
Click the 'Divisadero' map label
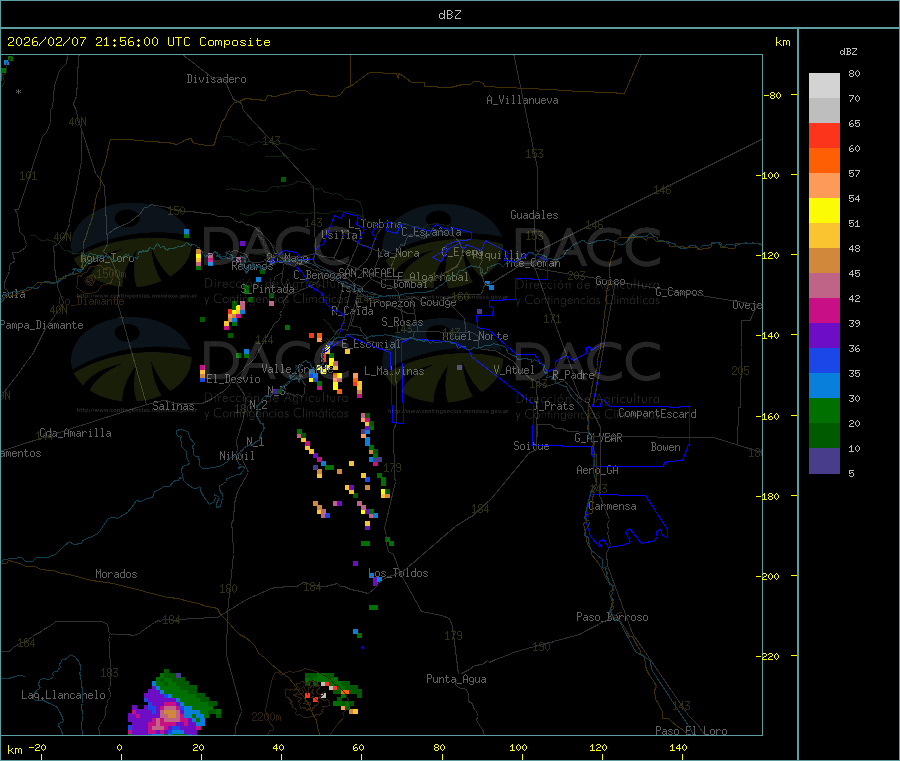tap(216, 79)
